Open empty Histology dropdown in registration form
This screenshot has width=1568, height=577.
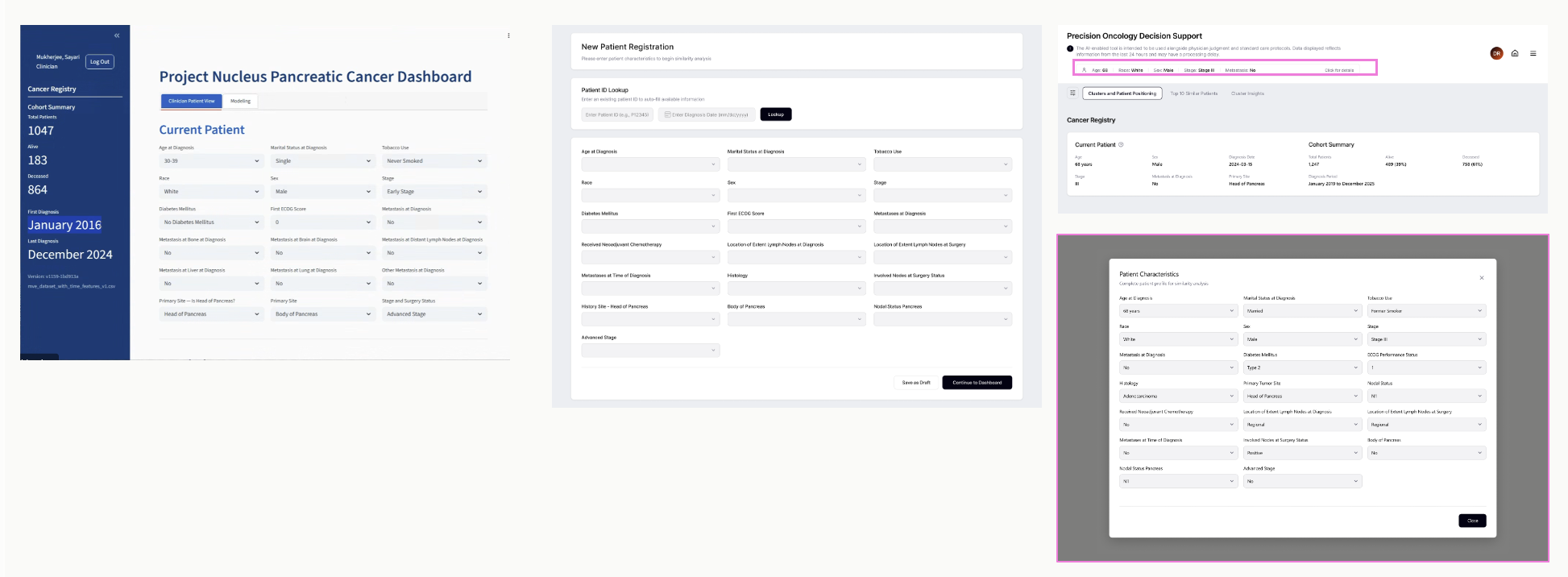click(x=796, y=288)
